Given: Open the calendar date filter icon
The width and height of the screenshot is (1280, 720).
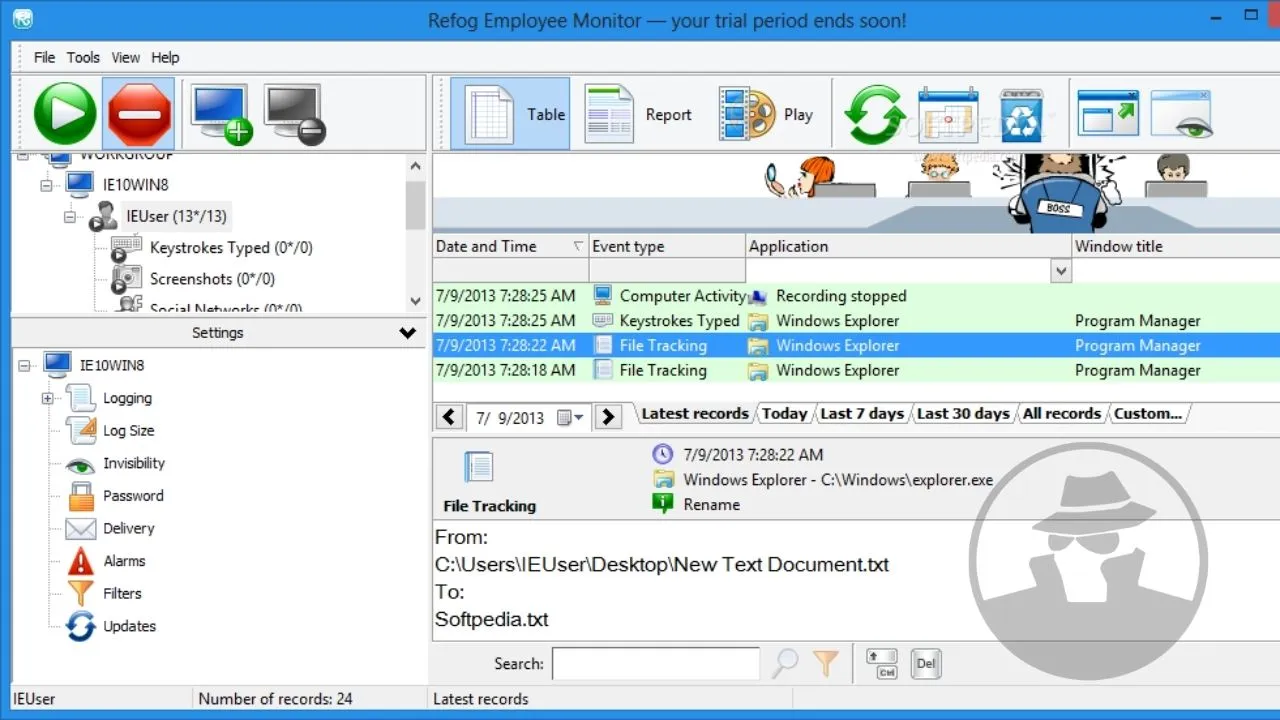Looking at the screenshot, I should 948,114.
